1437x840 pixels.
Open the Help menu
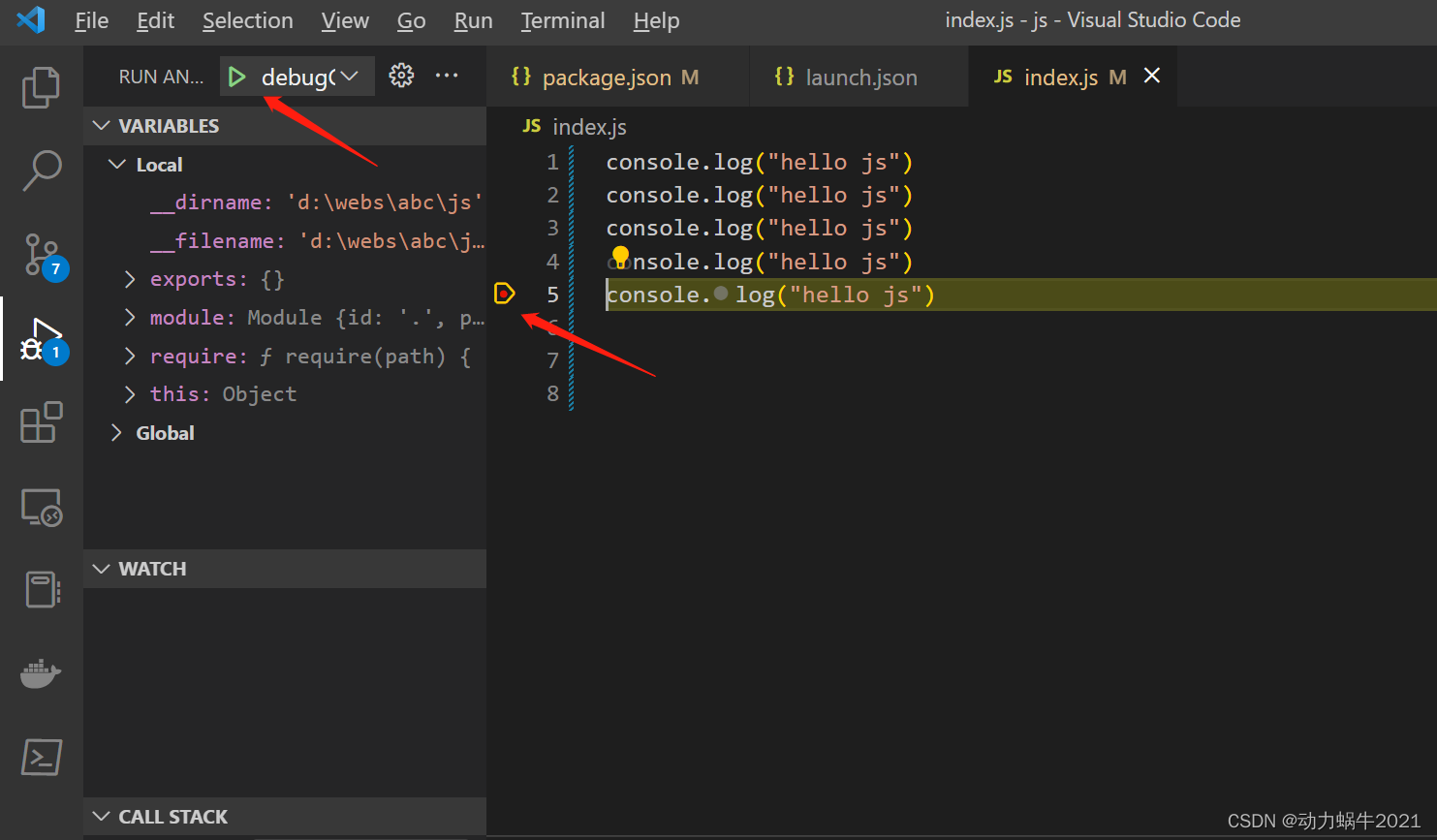click(656, 20)
